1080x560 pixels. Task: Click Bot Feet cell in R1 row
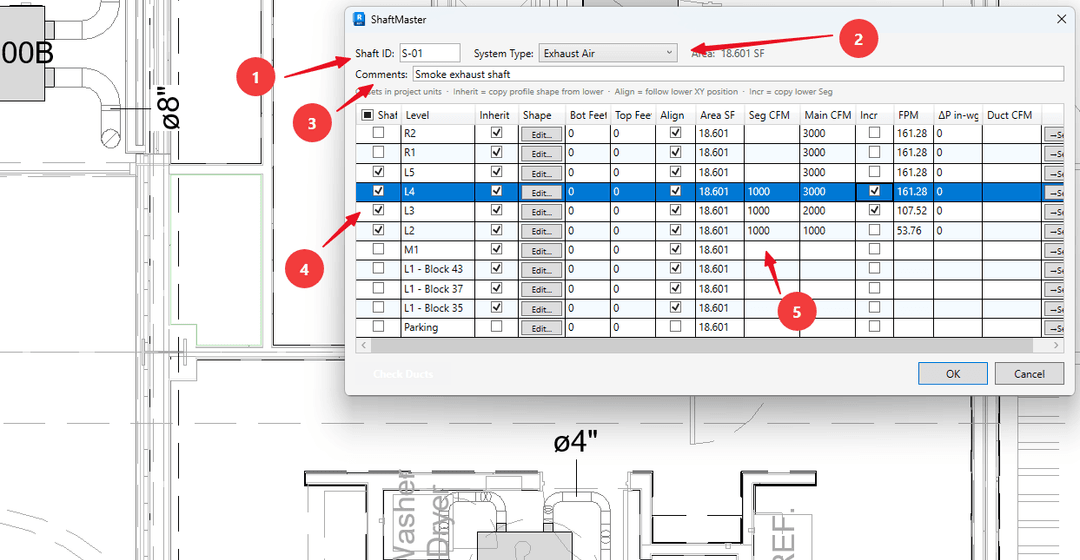588,152
